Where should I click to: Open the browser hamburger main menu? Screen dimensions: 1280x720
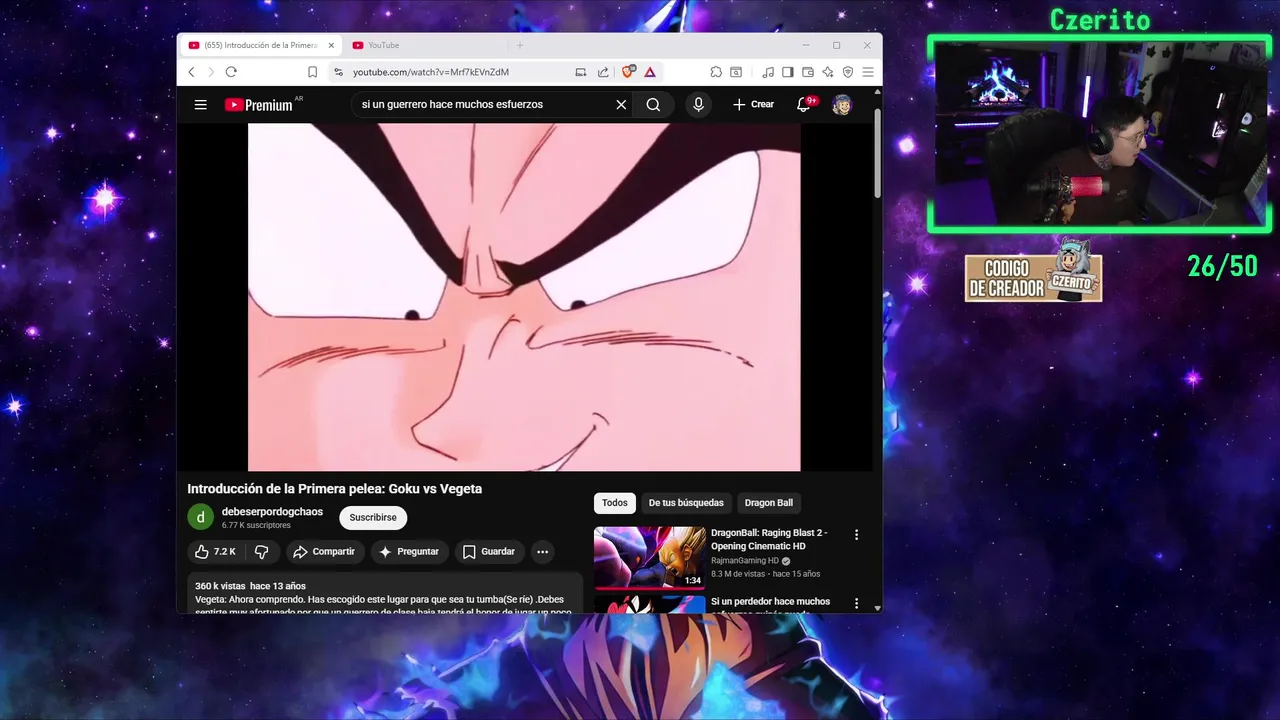[x=868, y=72]
